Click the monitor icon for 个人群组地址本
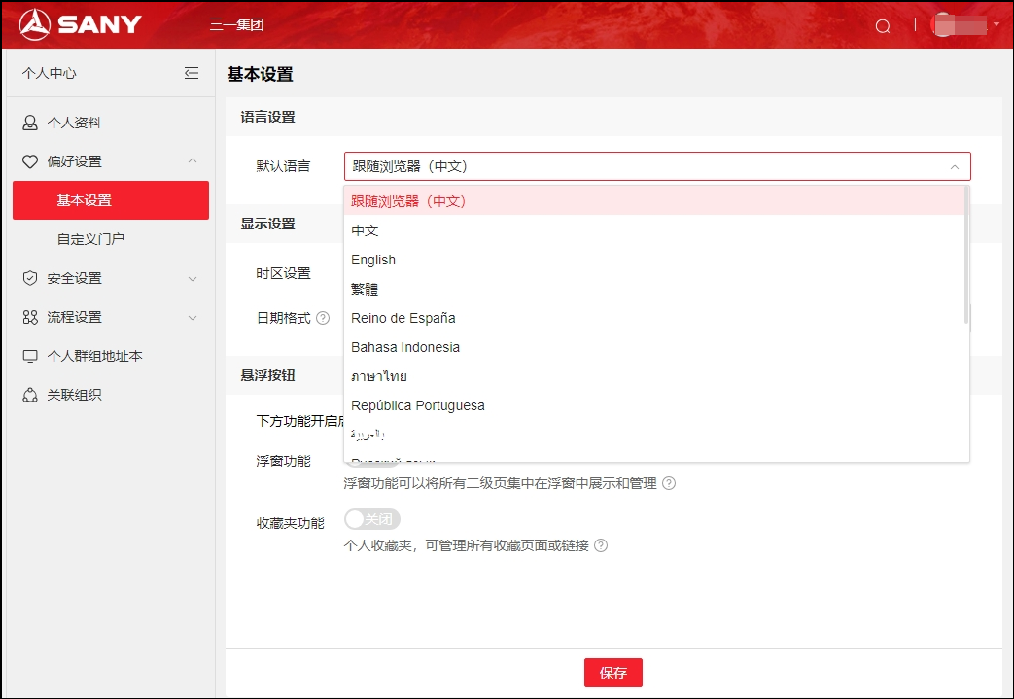This screenshot has height=699, width=1014. [30, 356]
